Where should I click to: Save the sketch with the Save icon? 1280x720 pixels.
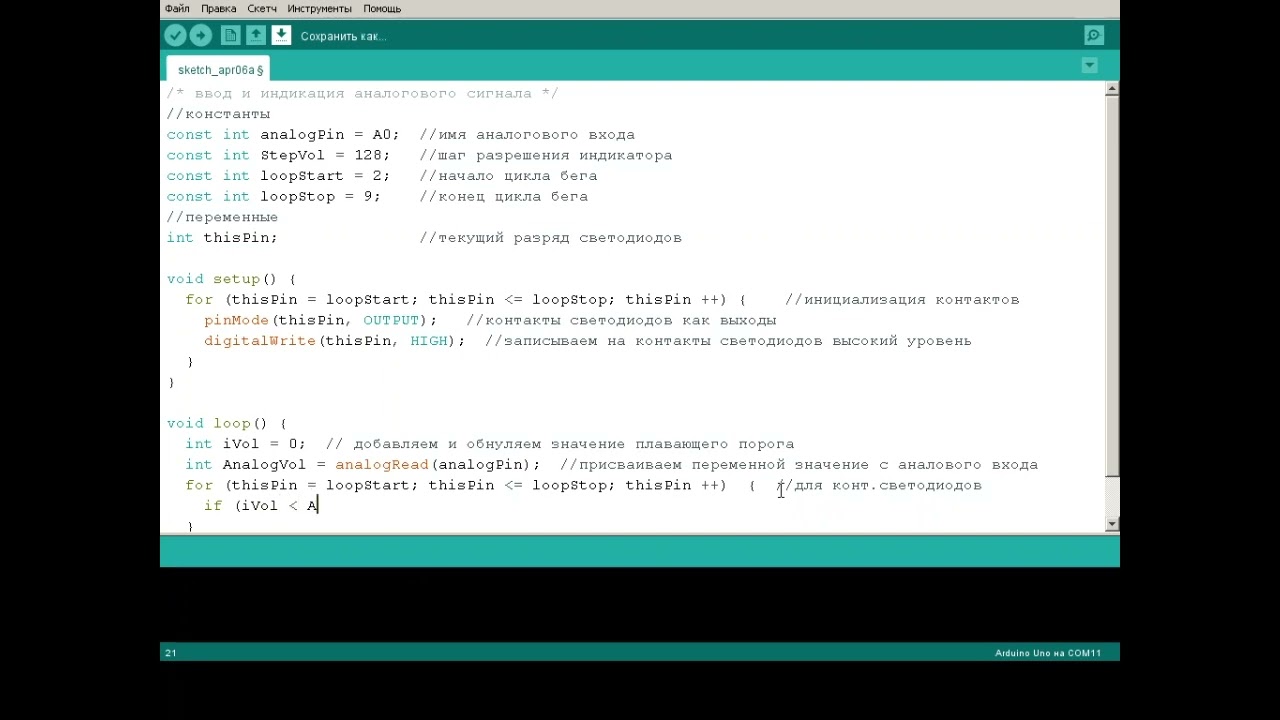pyautogui.click(x=281, y=35)
